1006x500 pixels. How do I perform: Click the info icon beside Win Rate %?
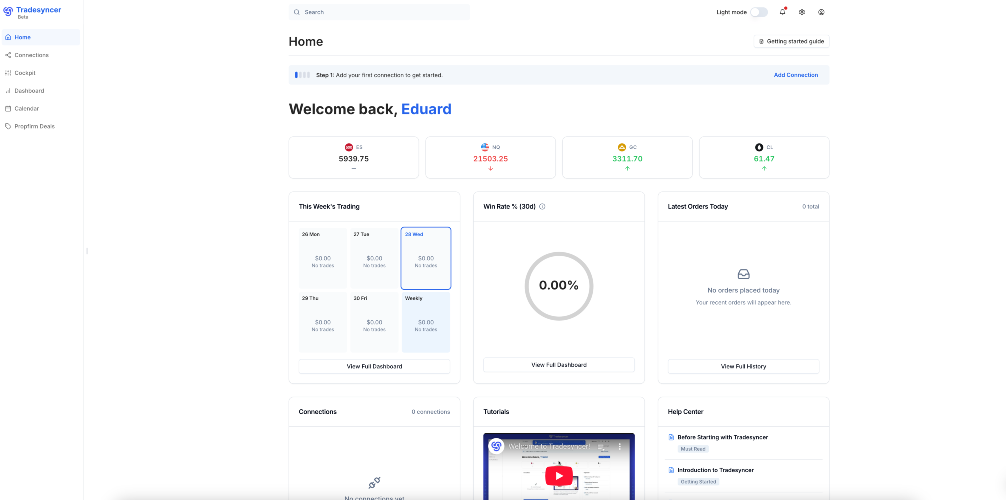click(542, 207)
